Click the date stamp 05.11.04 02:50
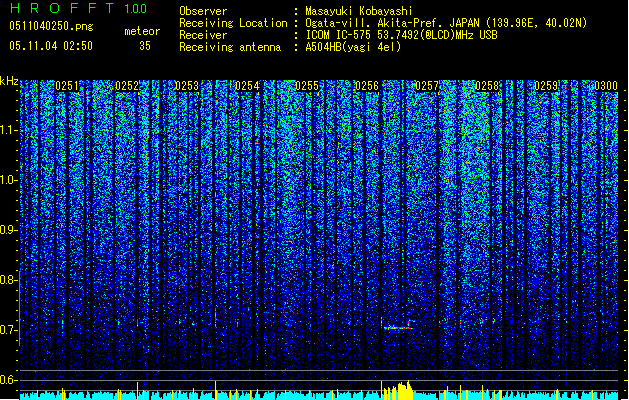Image resolution: width=629 pixels, height=400 pixels. point(51,46)
